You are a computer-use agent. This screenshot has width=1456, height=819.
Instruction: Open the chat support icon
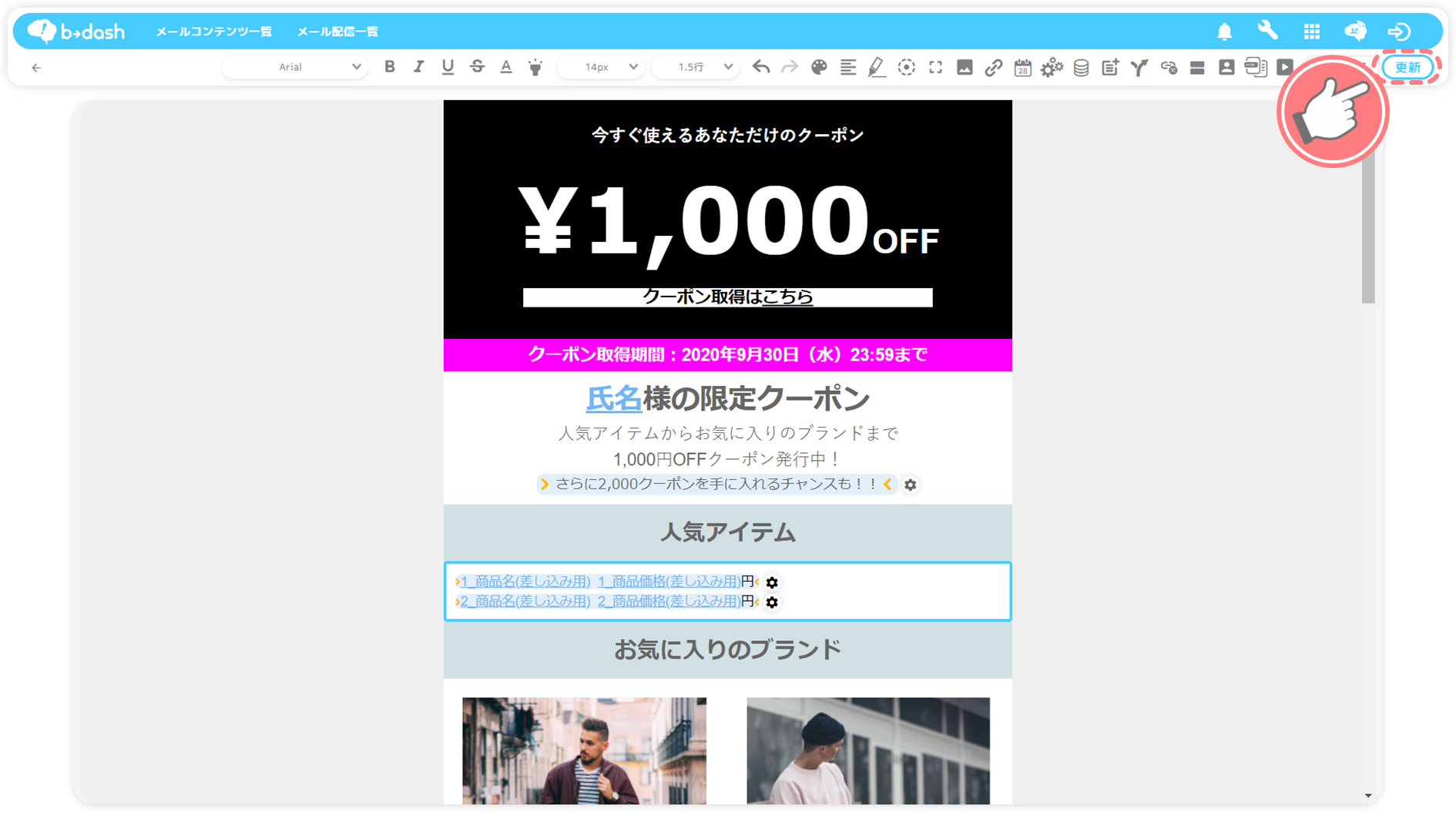(1355, 31)
